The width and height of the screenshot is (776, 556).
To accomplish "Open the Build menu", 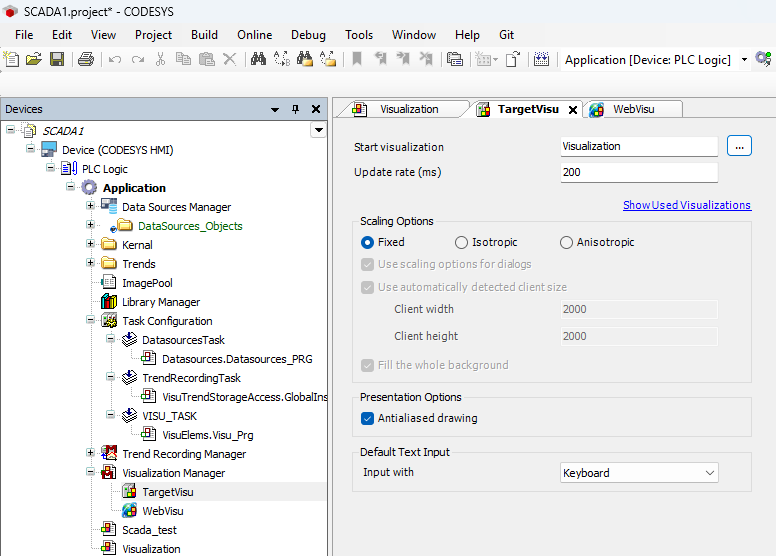I will coord(204,35).
